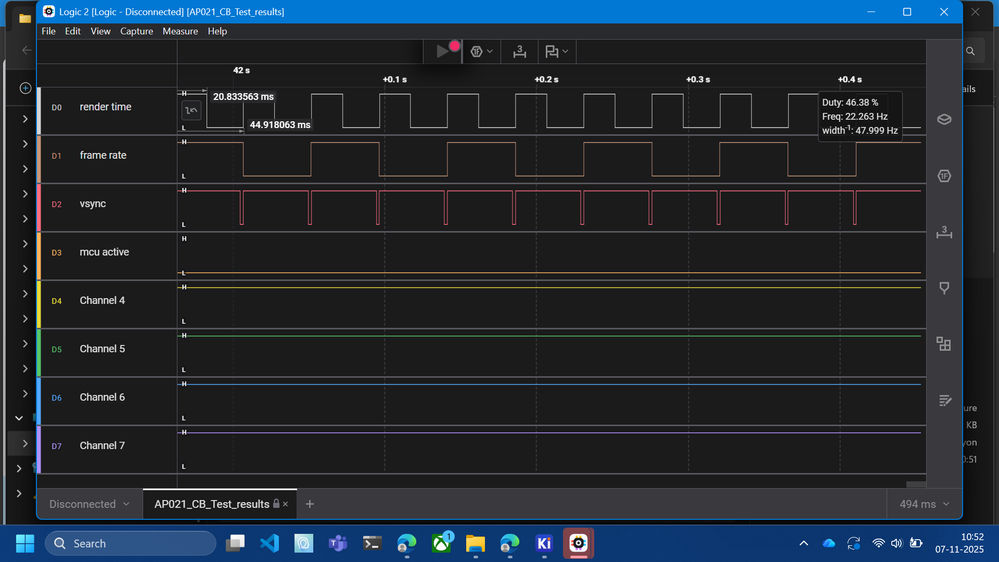Viewport: 999px width, 562px height.
Task: Select the frame rate channel label
Action: pos(103,155)
